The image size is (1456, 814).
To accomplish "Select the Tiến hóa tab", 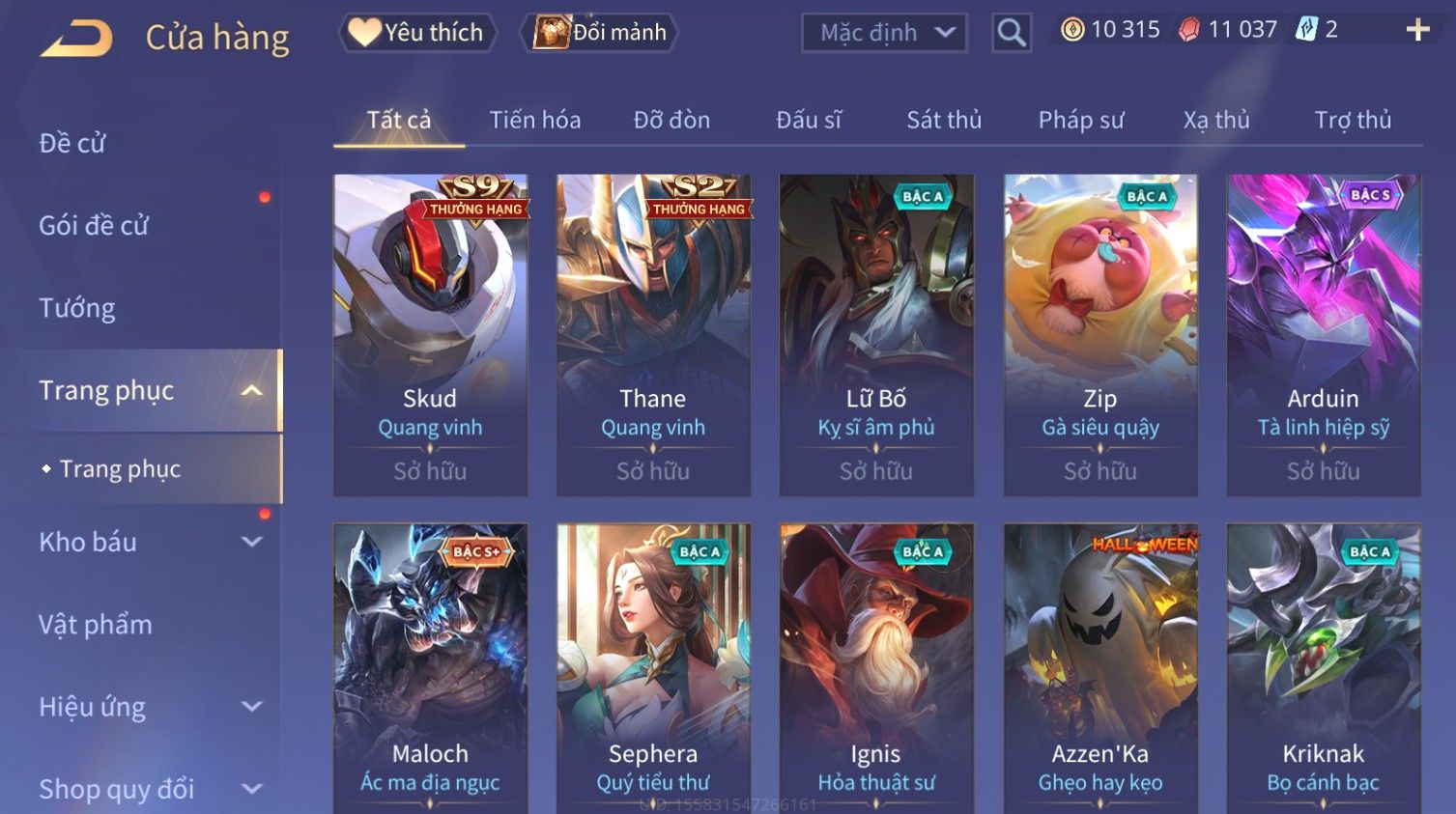I will [x=535, y=120].
